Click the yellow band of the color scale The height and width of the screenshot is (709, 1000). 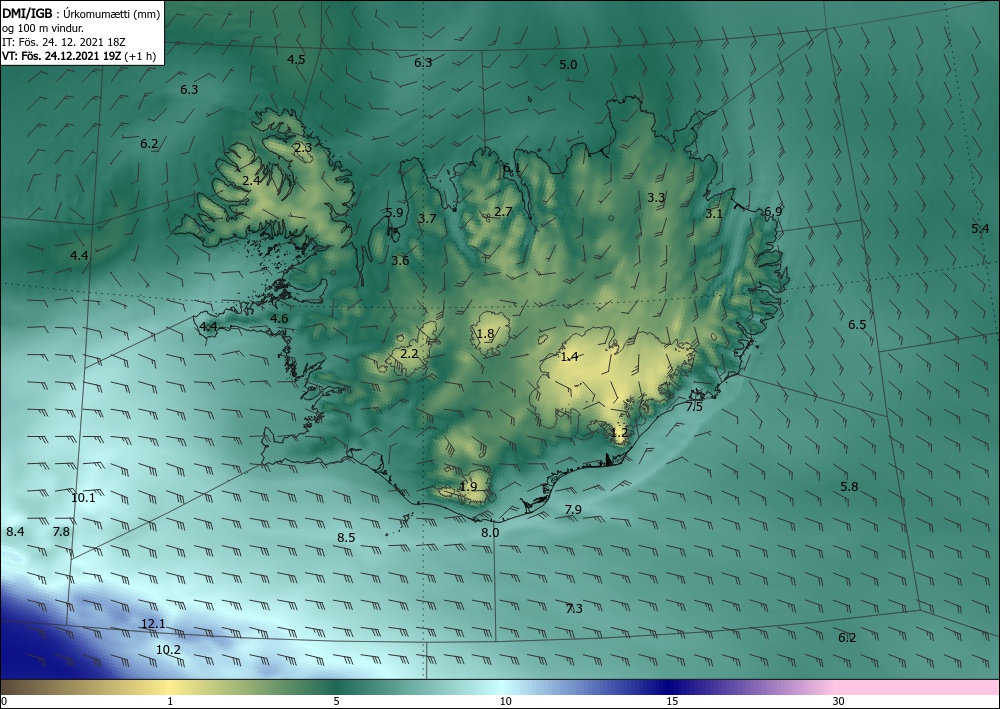tap(170, 687)
